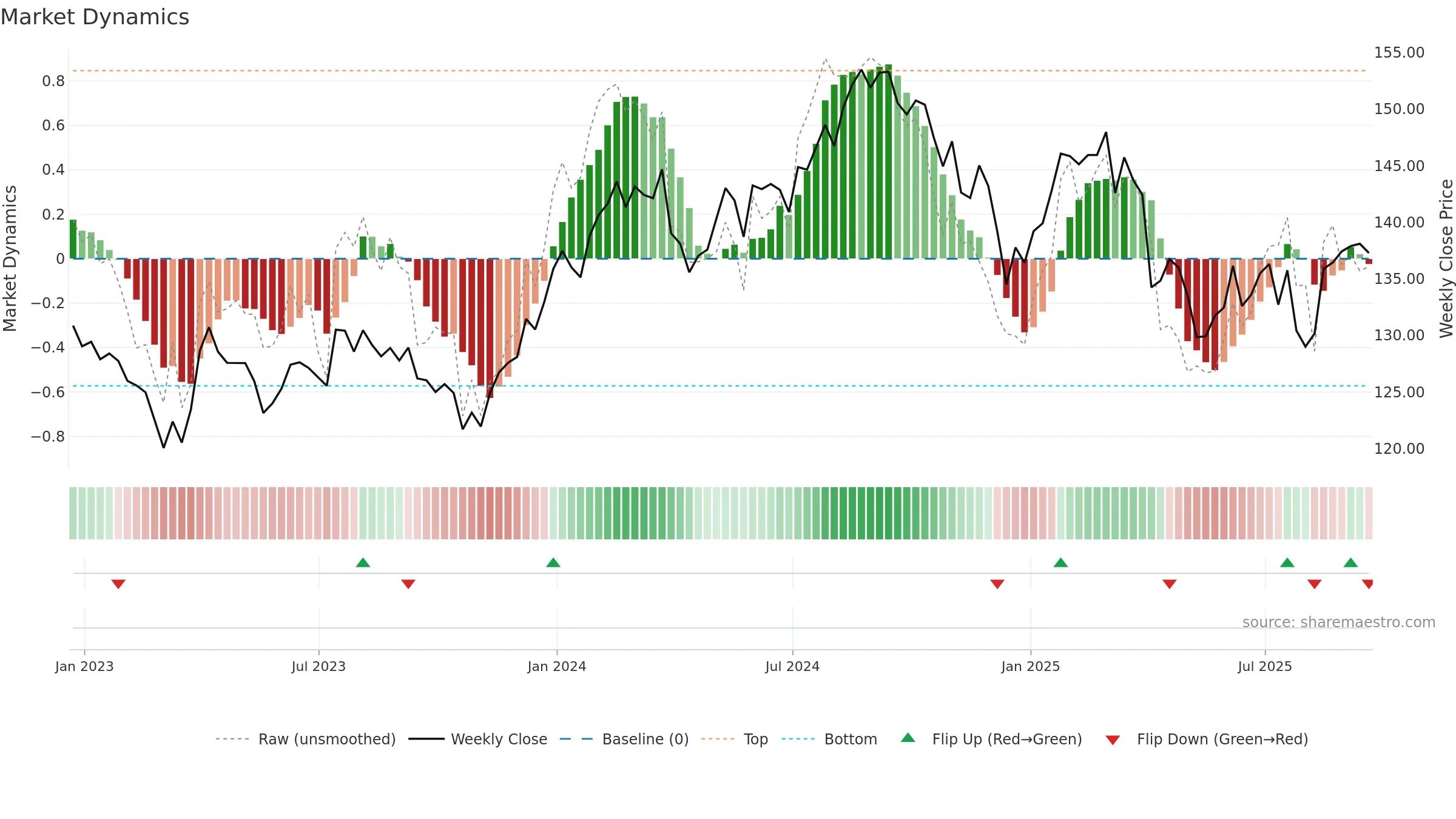
Task: Click the Jan 2025 x-axis label
Action: [1031, 666]
